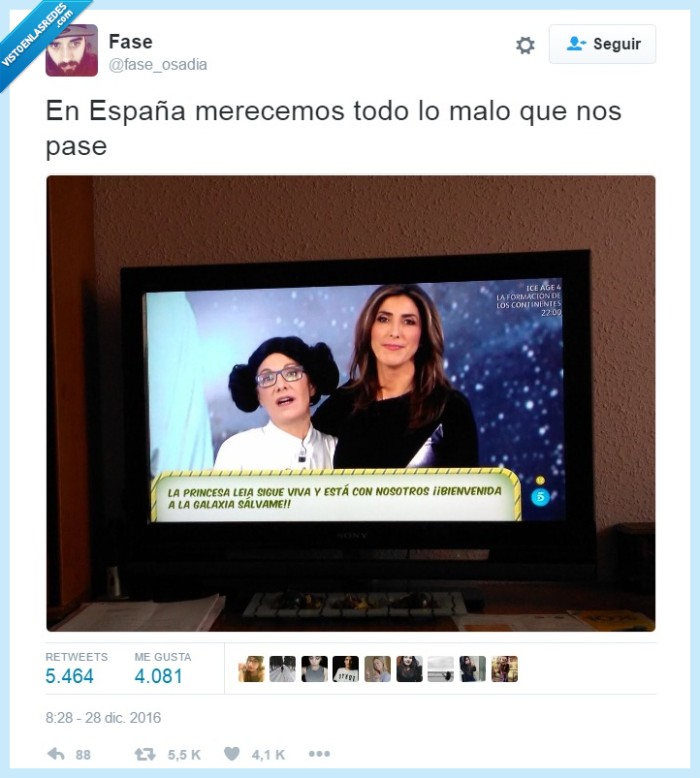
Task: Open the three-dots more options menu
Action: pos(319,754)
